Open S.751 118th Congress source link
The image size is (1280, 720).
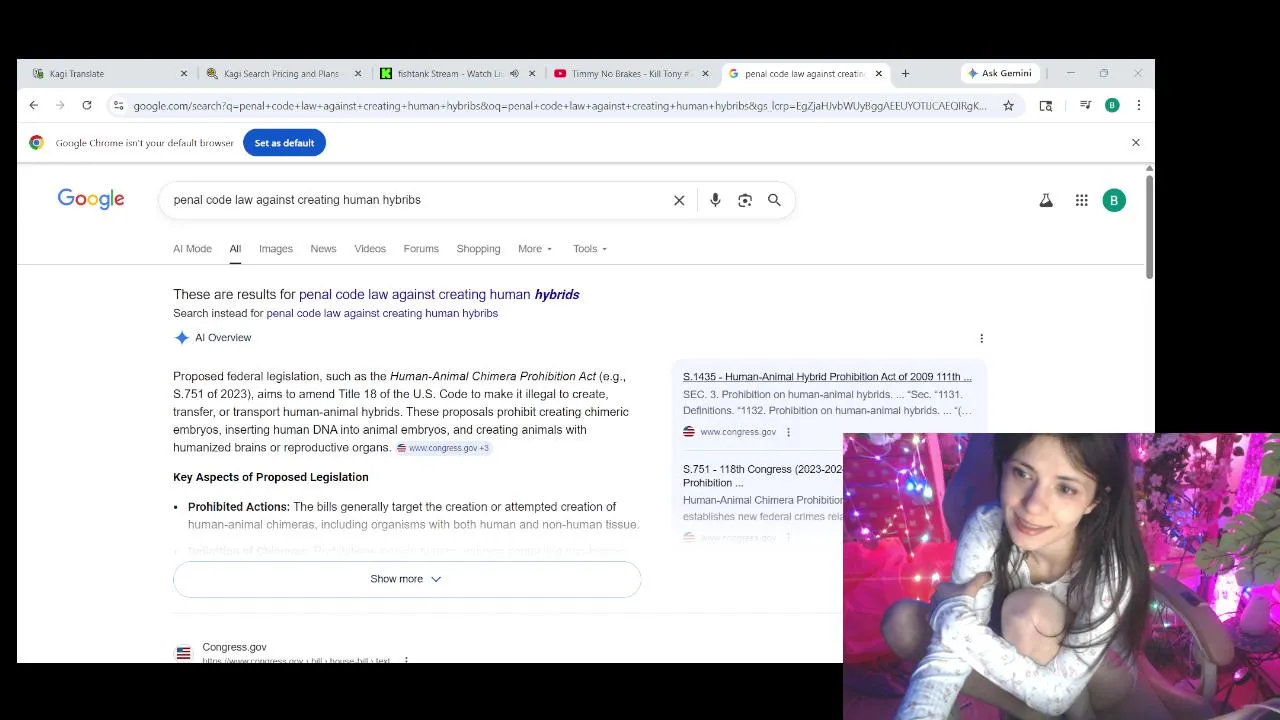coord(763,475)
